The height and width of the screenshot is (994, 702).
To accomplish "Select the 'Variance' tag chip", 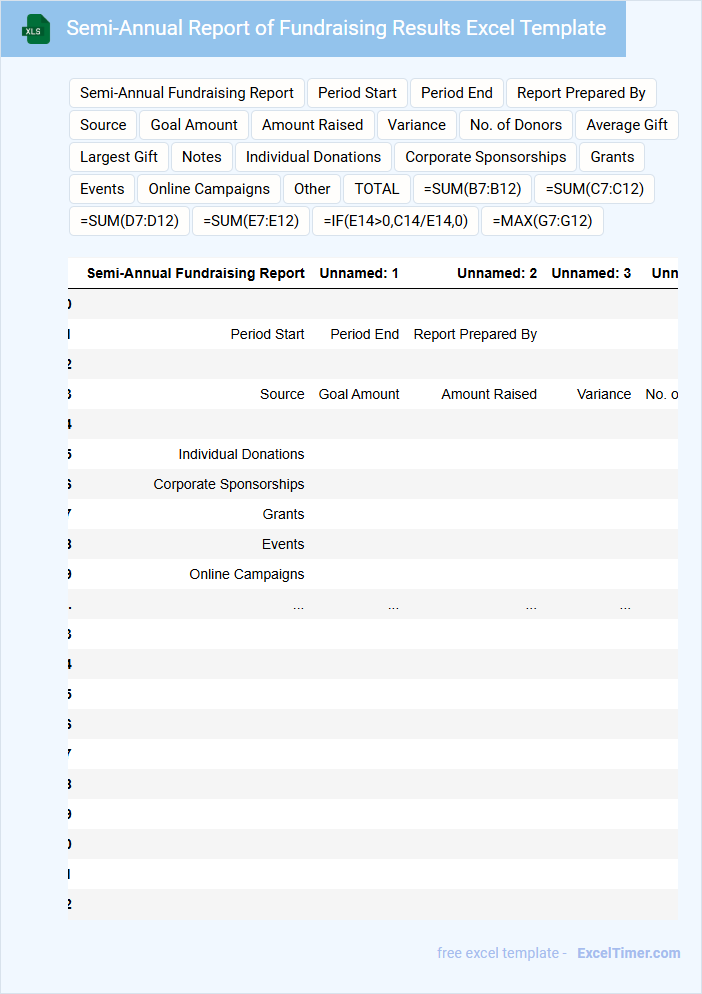I will [417, 125].
